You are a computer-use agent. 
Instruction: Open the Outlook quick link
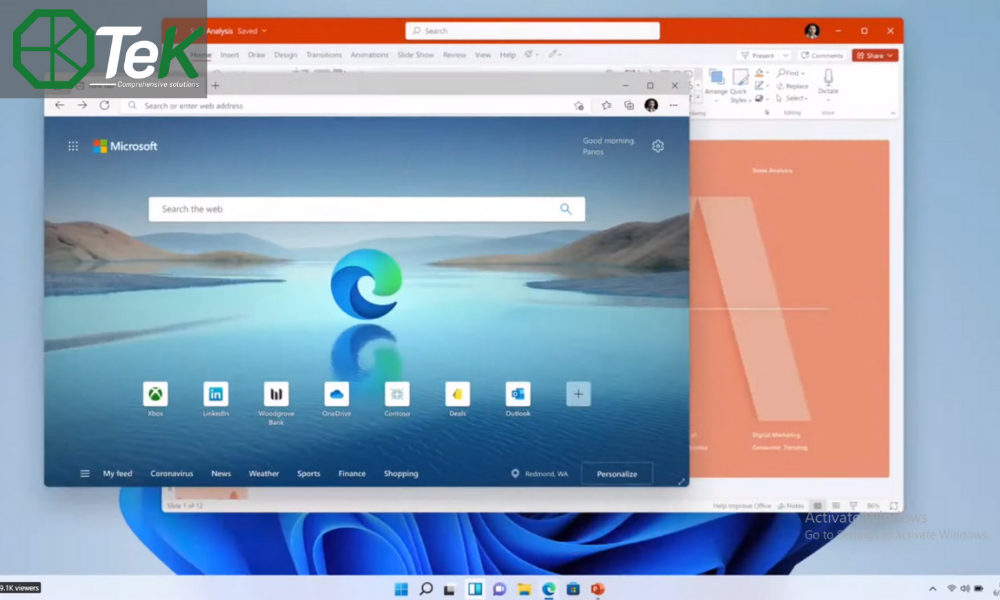pyautogui.click(x=518, y=394)
